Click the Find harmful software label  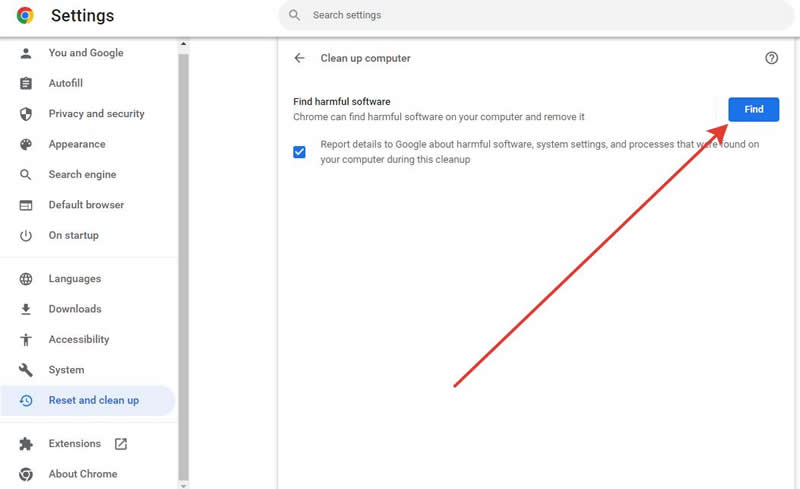(342, 102)
